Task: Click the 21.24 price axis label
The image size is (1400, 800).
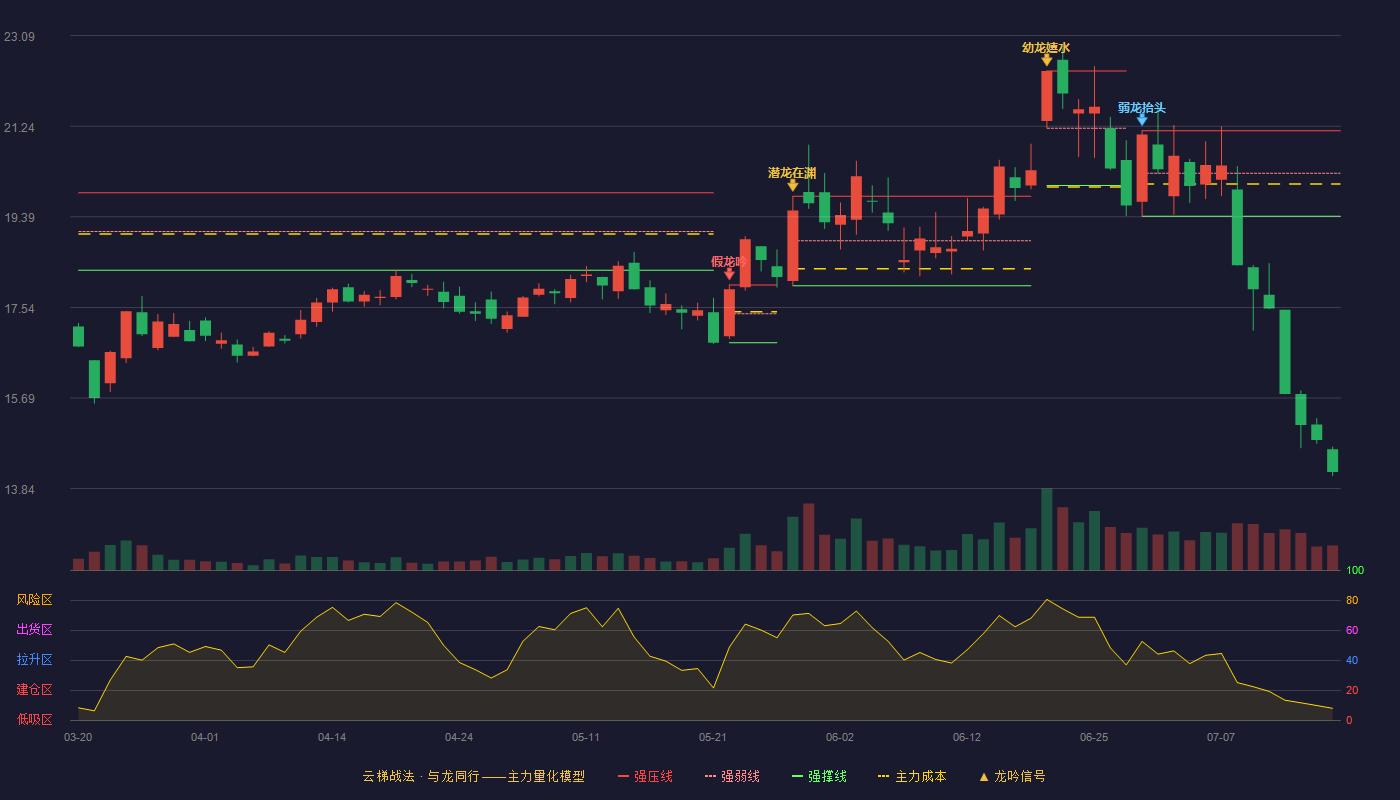Action: tap(19, 128)
